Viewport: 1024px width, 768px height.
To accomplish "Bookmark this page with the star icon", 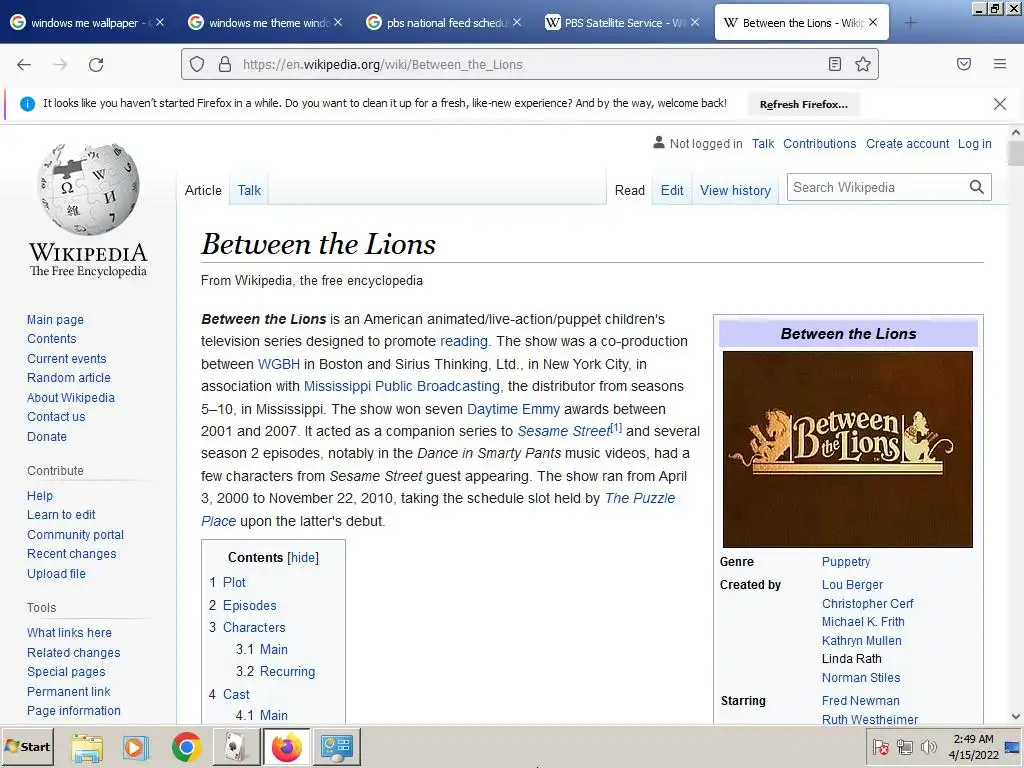I will point(863,64).
